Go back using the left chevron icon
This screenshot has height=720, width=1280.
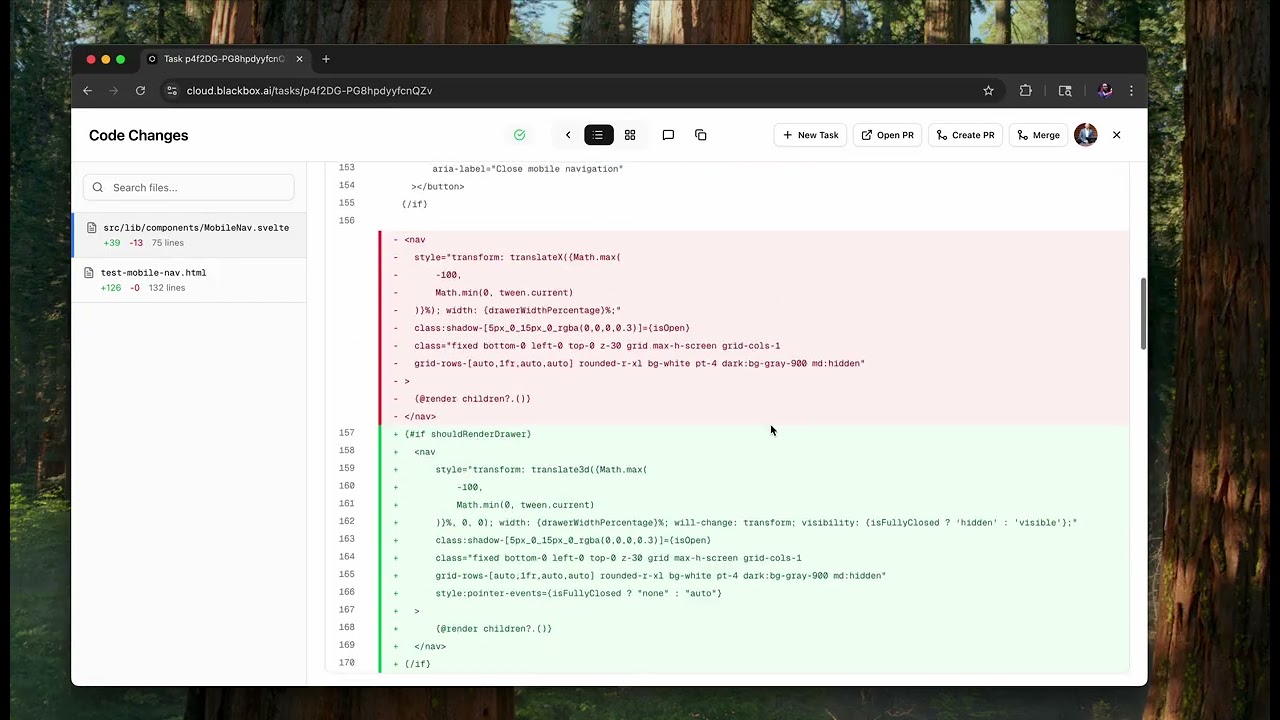click(568, 135)
